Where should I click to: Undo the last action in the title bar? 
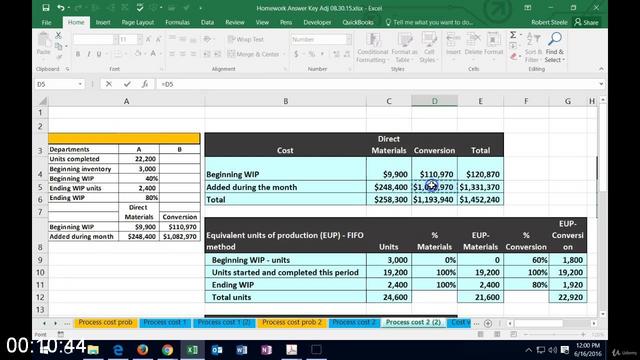61,8
